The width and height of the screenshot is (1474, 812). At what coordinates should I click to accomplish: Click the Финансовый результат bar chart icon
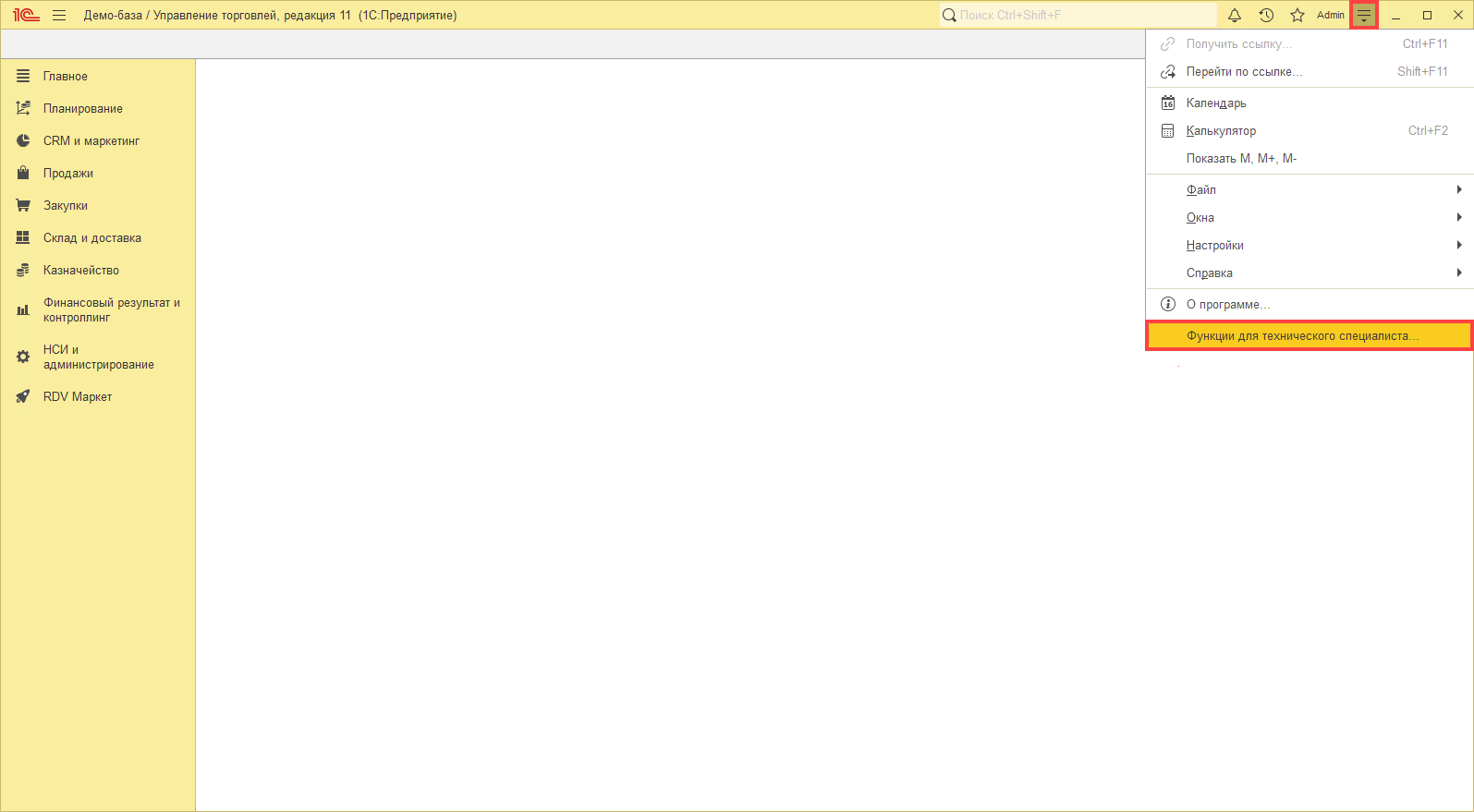23,310
